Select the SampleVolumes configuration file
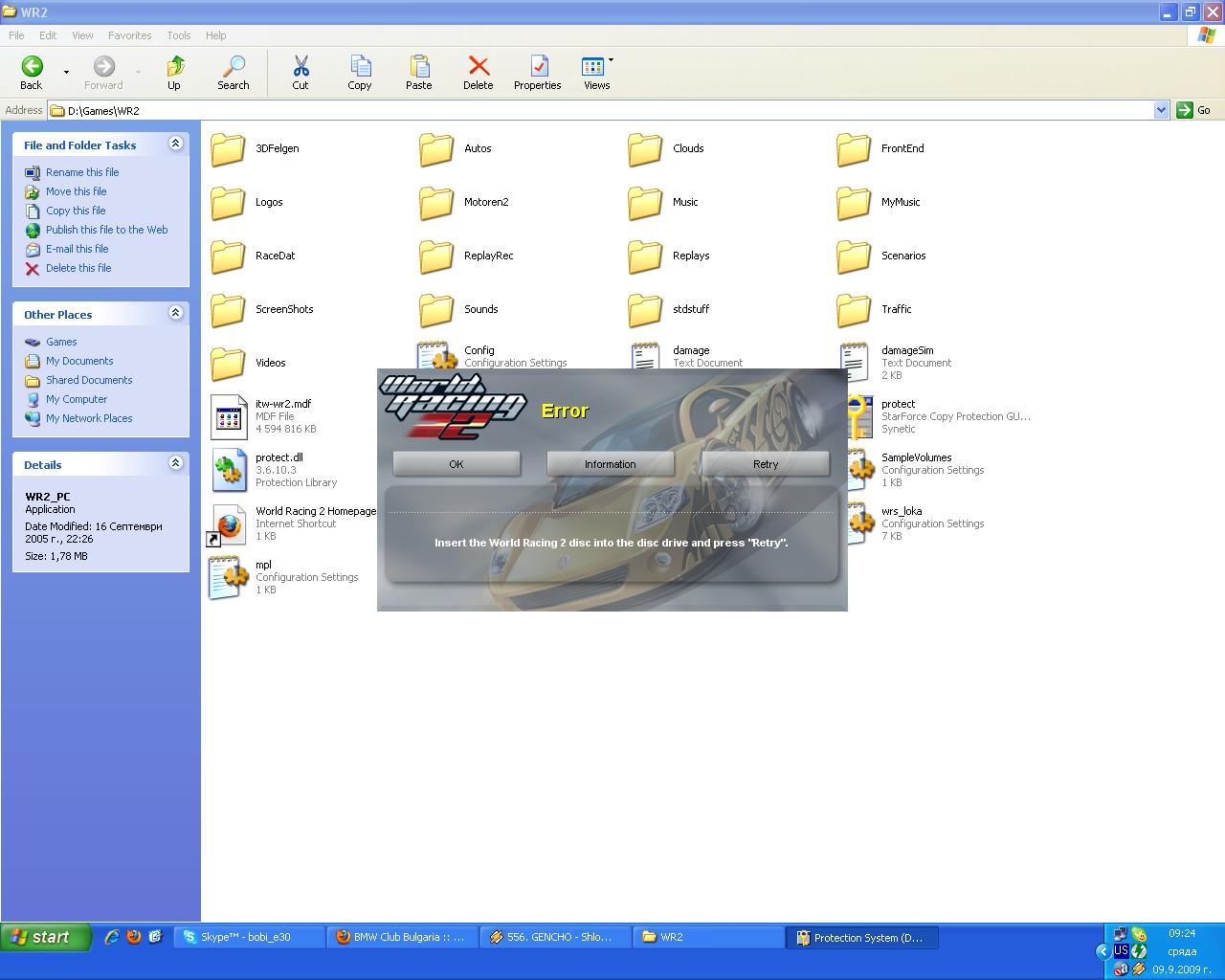1225x980 pixels. pos(916,471)
